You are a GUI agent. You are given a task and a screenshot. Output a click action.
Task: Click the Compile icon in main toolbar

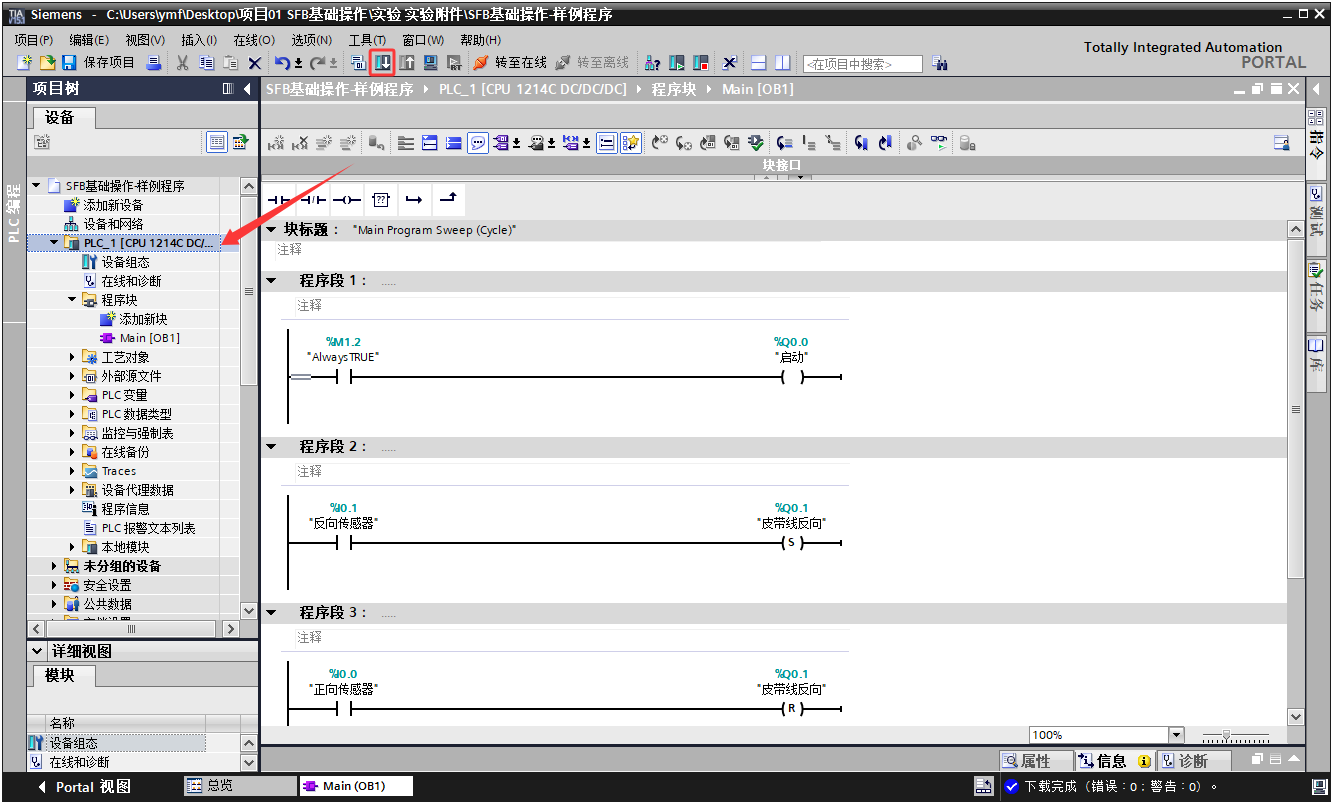coord(359,63)
